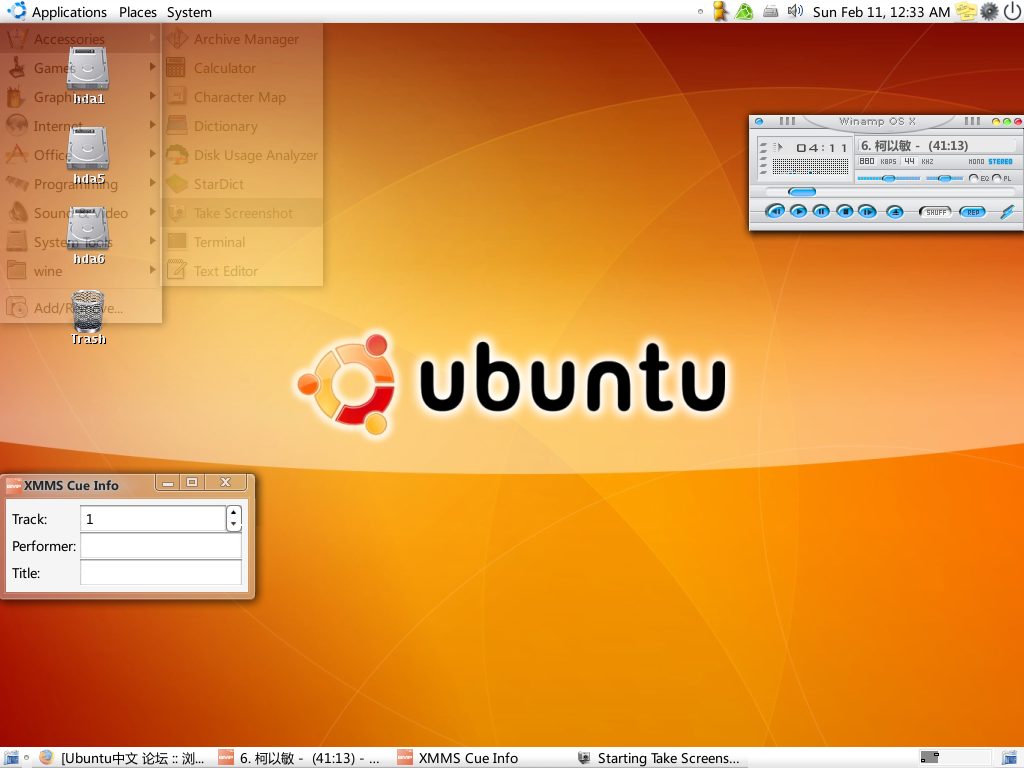Image resolution: width=1024 pixels, height=768 pixels.
Task: Switch to XMMS Cue Info taskbar button
Action: pyautogui.click(x=458, y=758)
